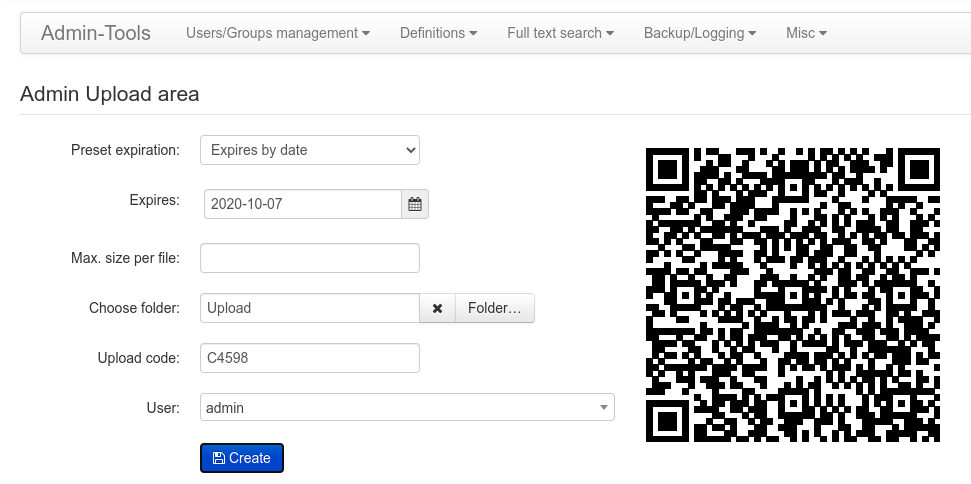Open the Misc menu
This screenshot has height=484, width=971.
806,33
